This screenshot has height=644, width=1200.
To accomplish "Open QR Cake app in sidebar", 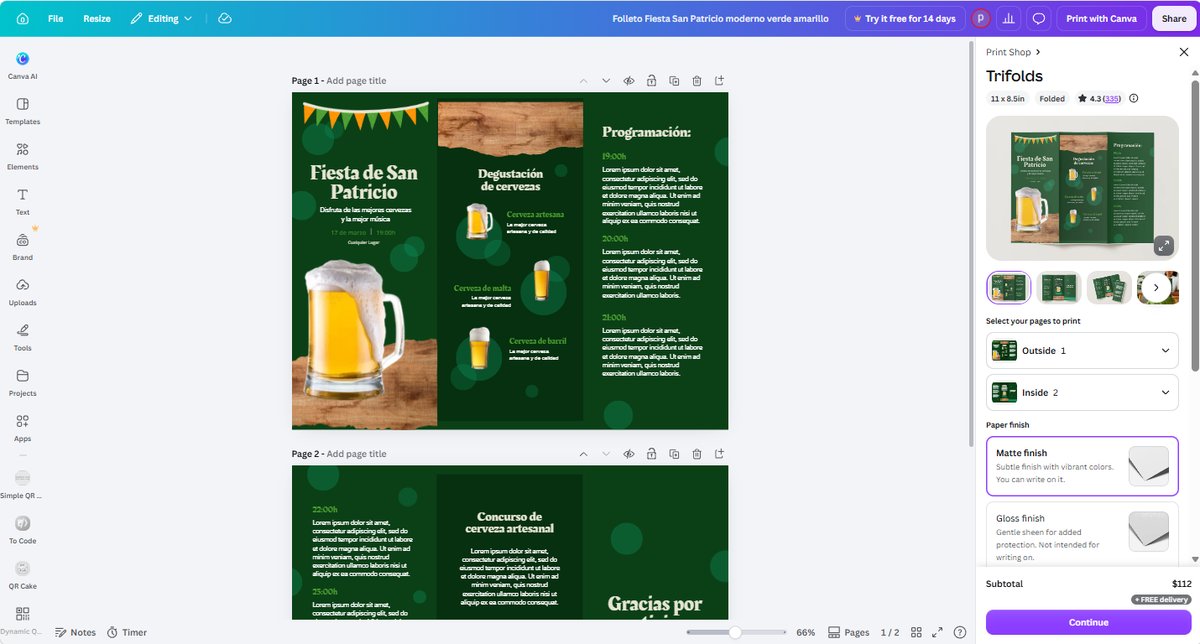I will point(22,575).
